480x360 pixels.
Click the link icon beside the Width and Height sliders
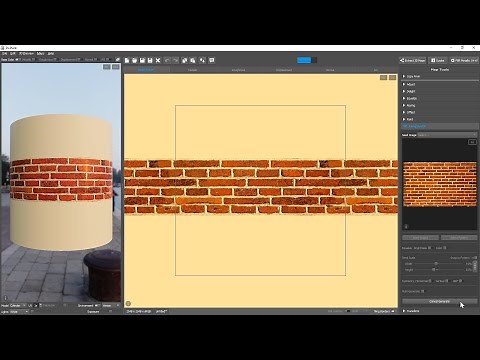475,266
